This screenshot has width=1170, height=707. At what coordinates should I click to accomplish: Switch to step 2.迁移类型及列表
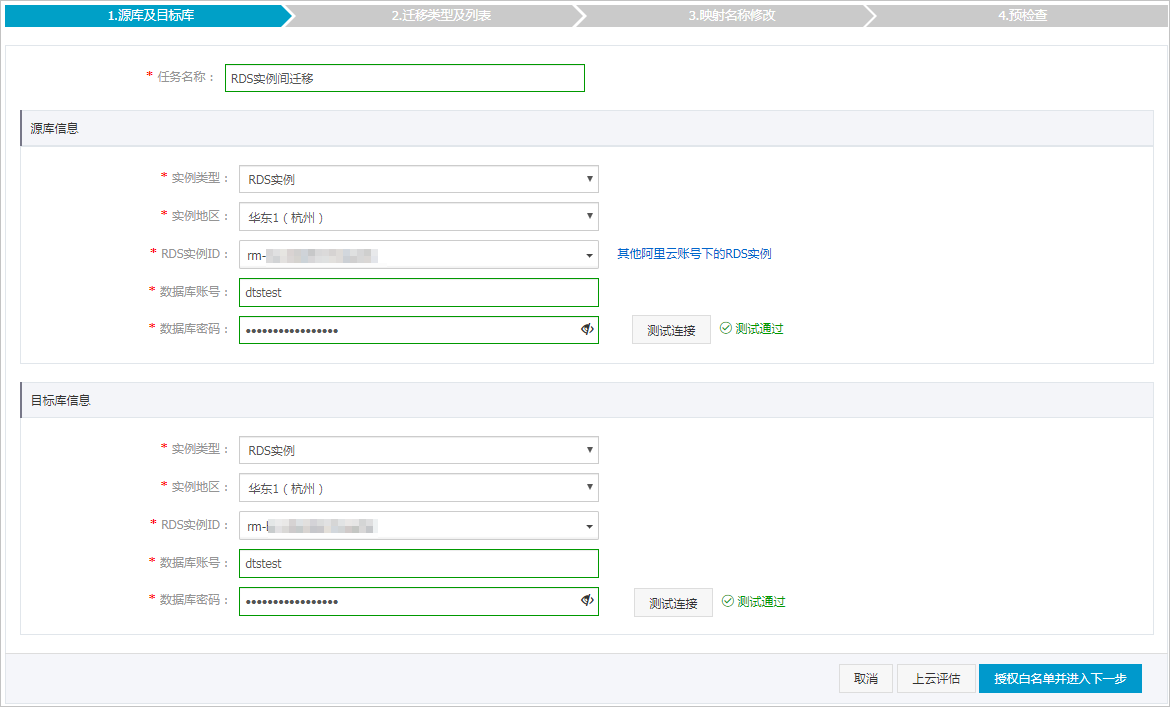[x=441, y=16]
